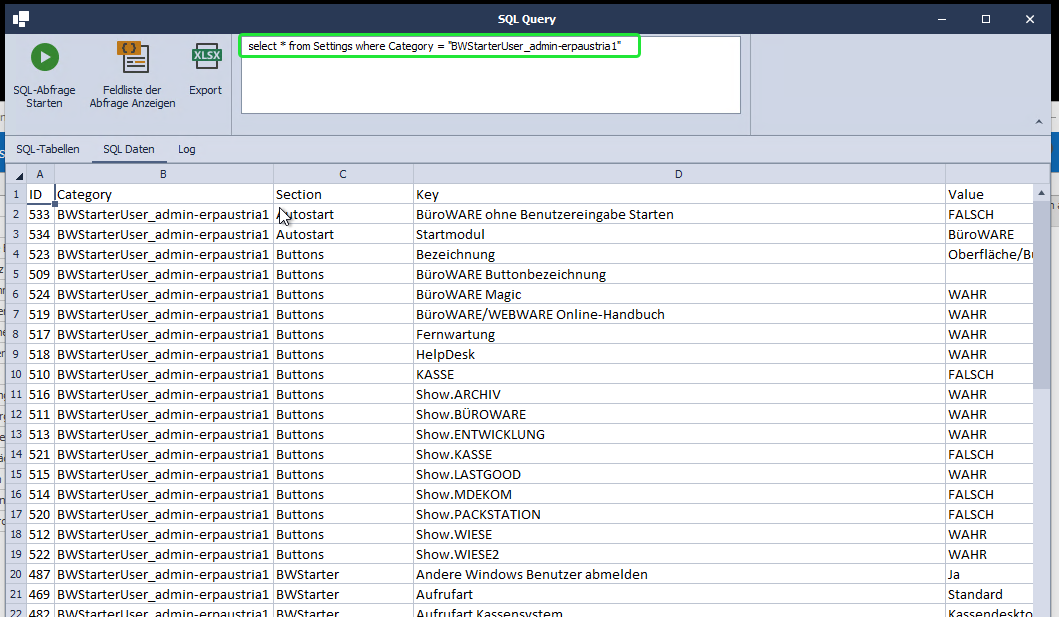Select 'BWStarter' section cell in row 20
This screenshot has height=617, width=1059.
pyautogui.click(x=343, y=574)
